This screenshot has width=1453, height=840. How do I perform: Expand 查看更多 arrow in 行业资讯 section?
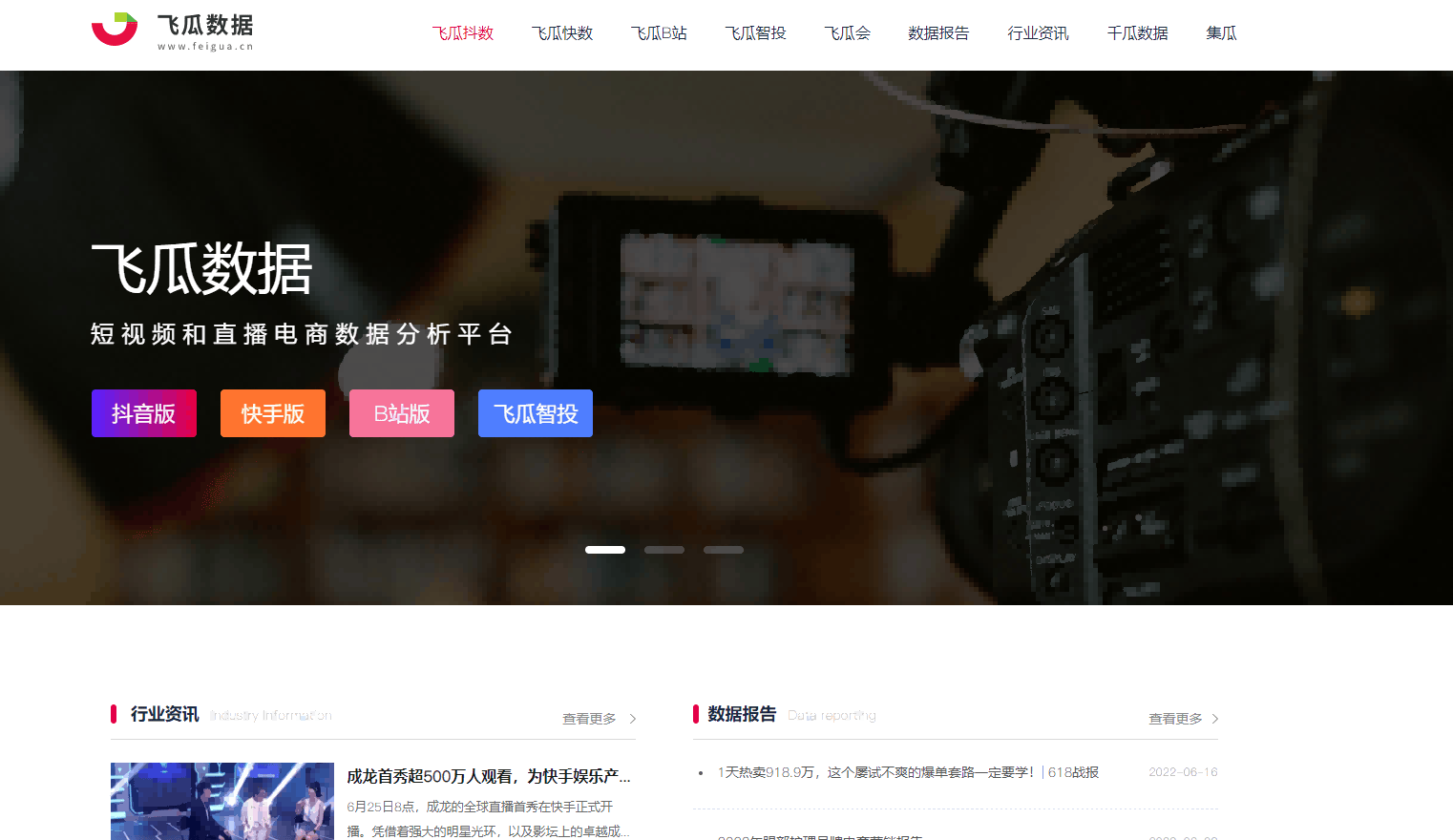632,719
